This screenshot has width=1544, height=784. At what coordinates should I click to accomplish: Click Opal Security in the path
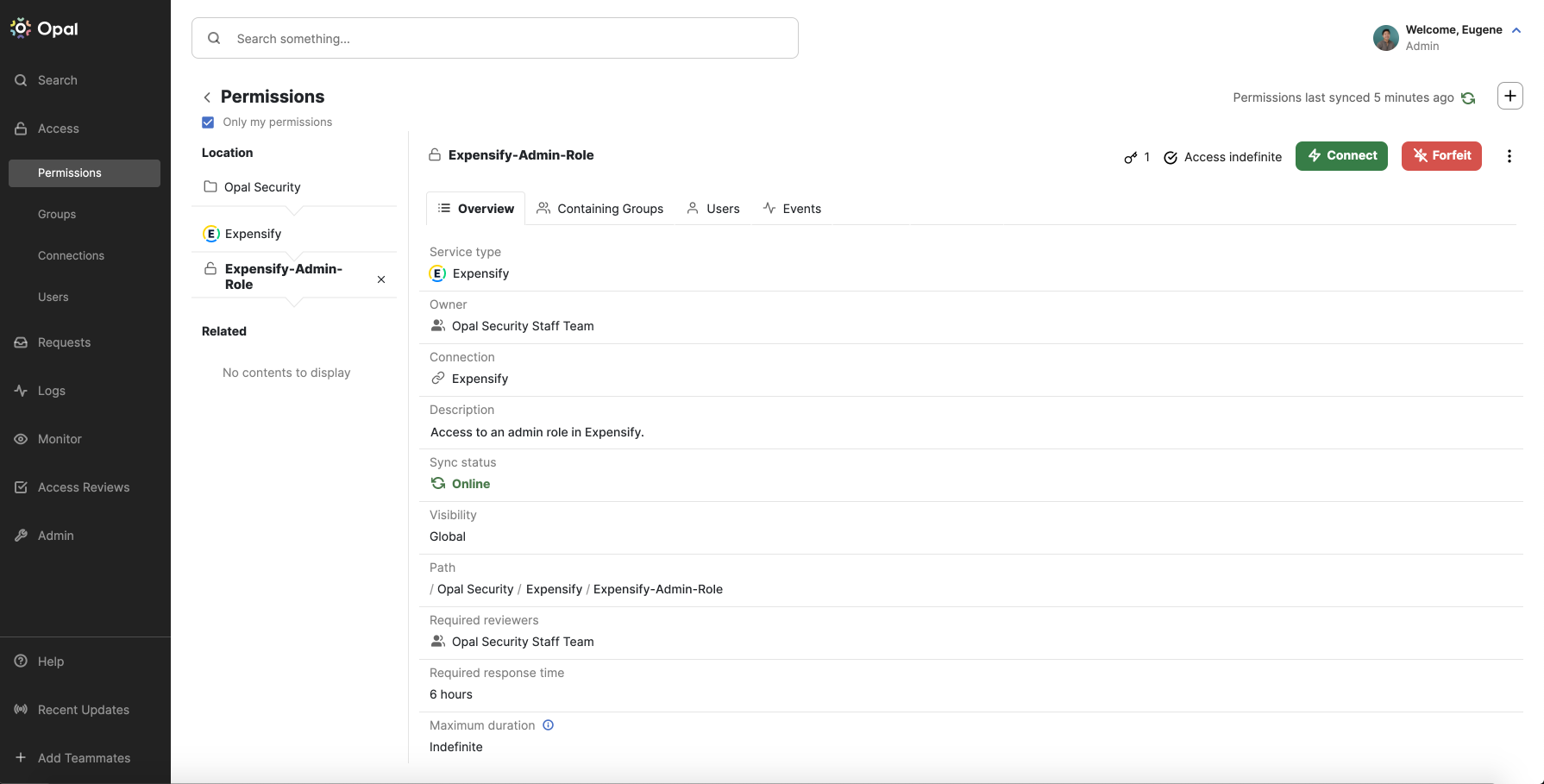[475, 589]
